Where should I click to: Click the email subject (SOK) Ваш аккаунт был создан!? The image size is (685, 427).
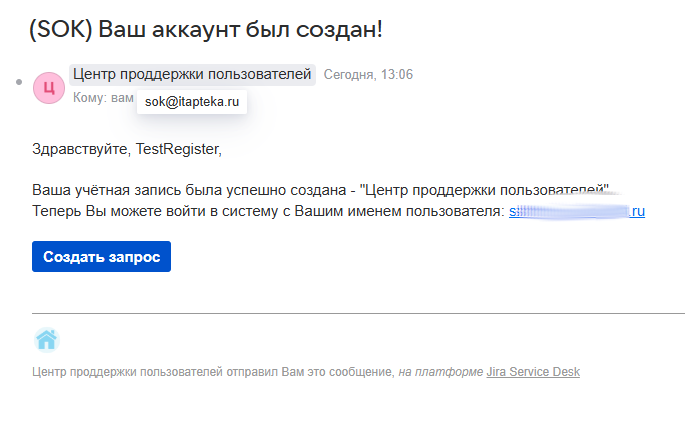point(206,30)
